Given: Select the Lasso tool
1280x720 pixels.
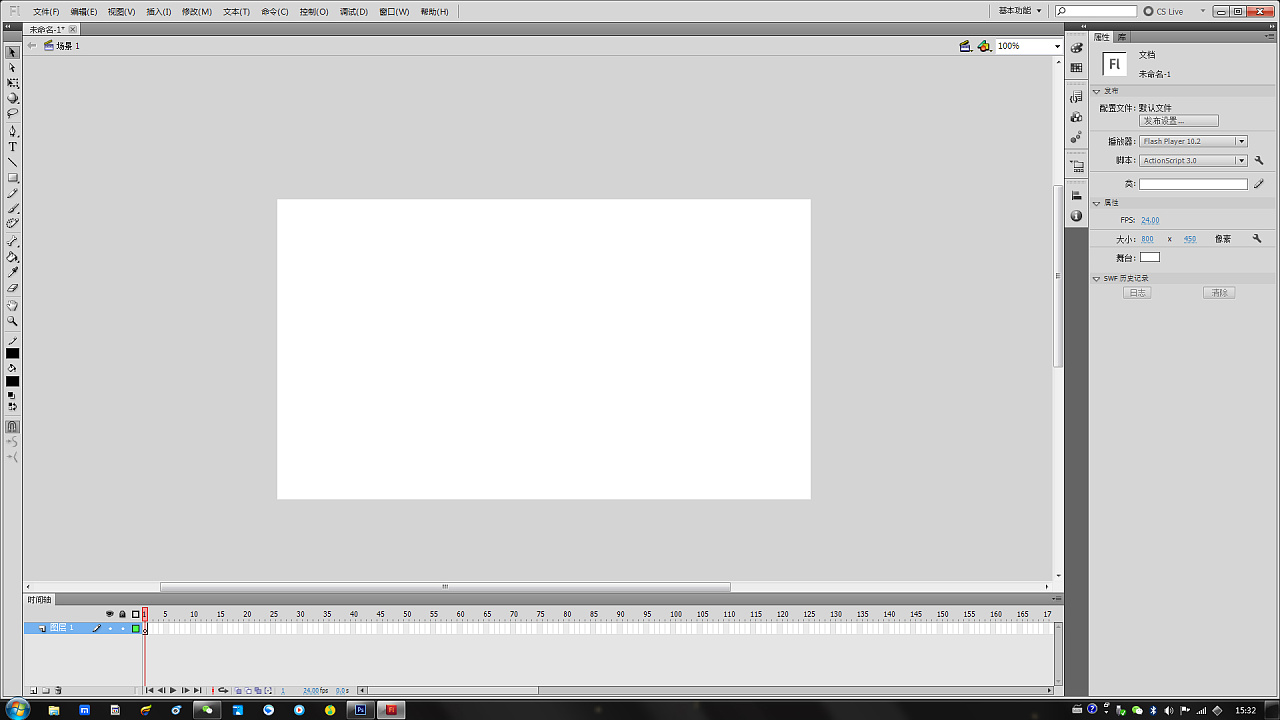Looking at the screenshot, I should [13, 114].
